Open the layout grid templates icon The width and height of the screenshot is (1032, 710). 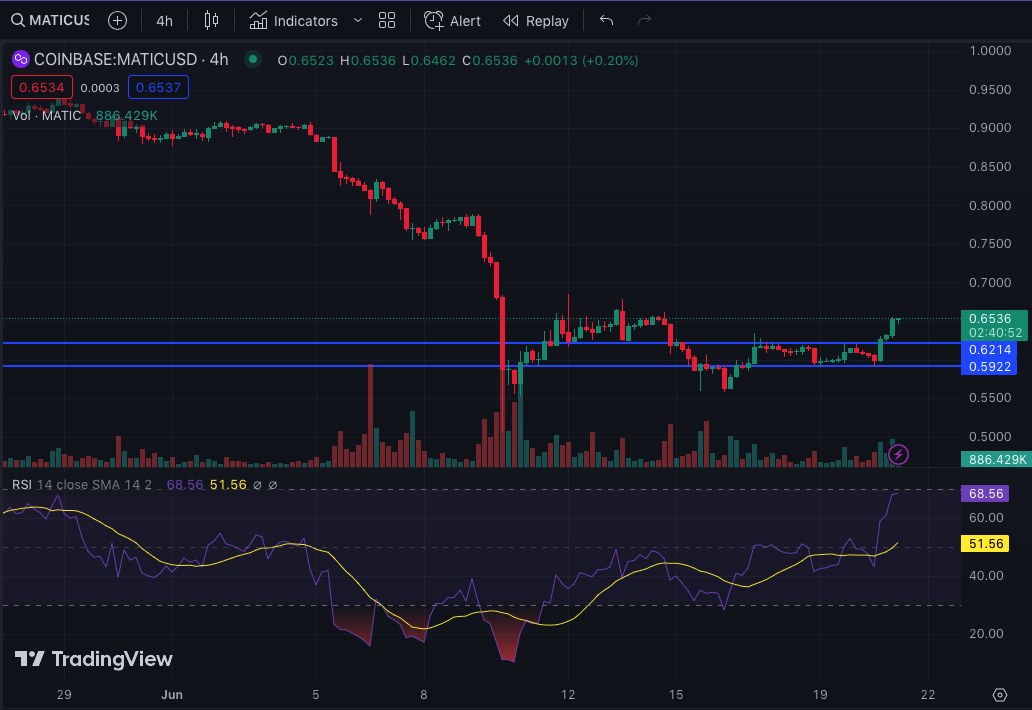point(387,20)
